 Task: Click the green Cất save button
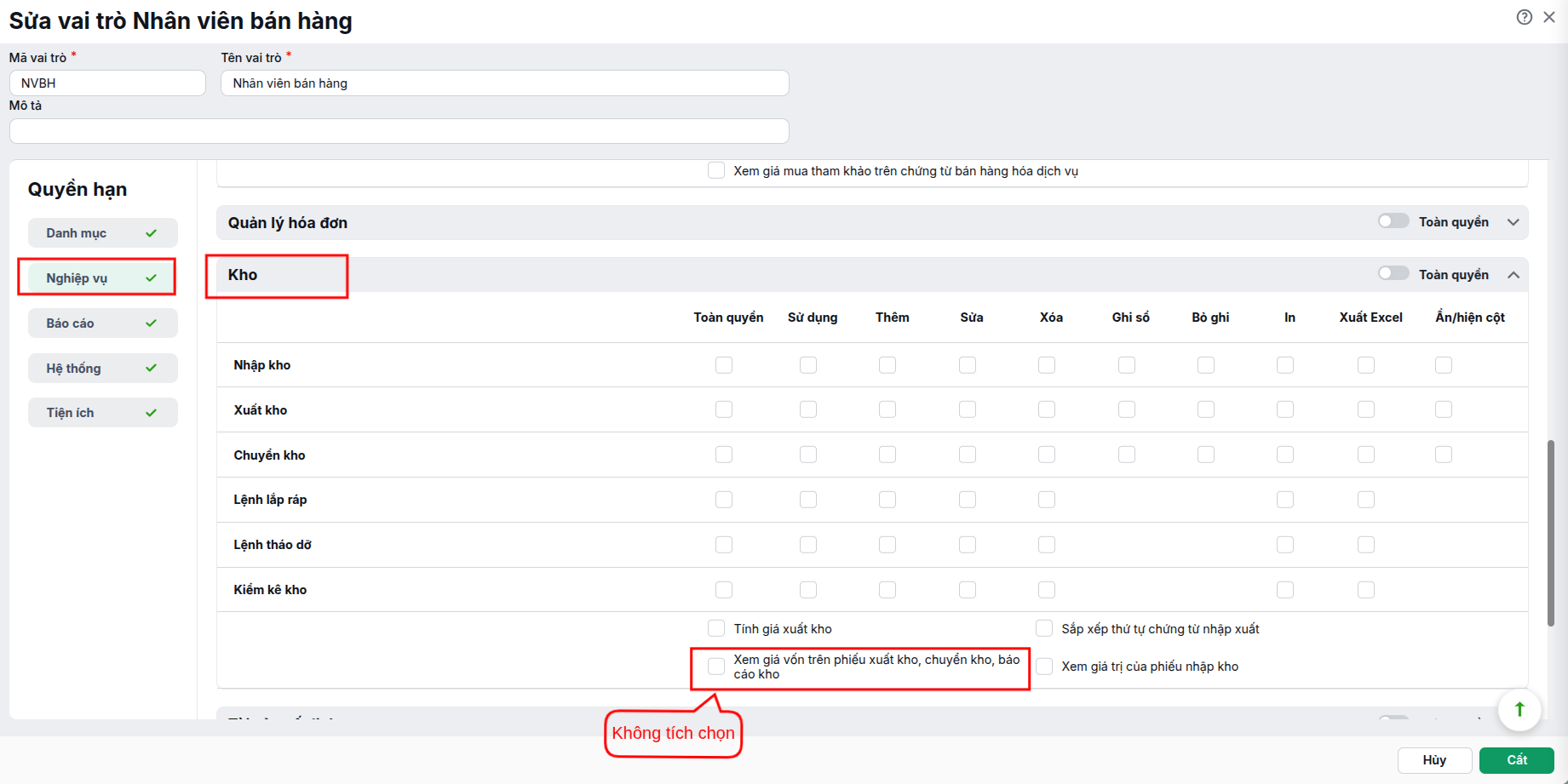(1517, 760)
